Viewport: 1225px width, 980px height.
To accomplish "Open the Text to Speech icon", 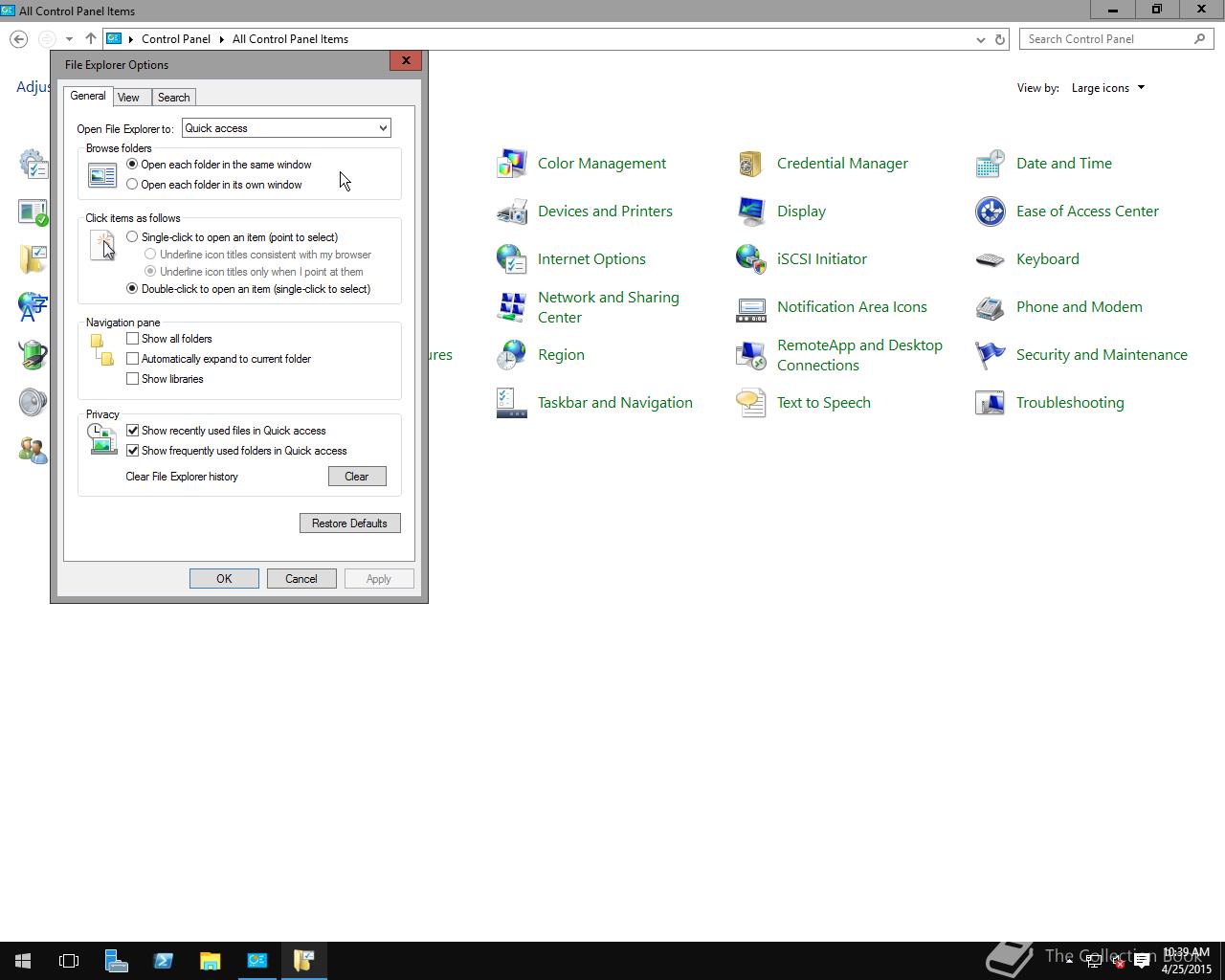I will (x=751, y=403).
